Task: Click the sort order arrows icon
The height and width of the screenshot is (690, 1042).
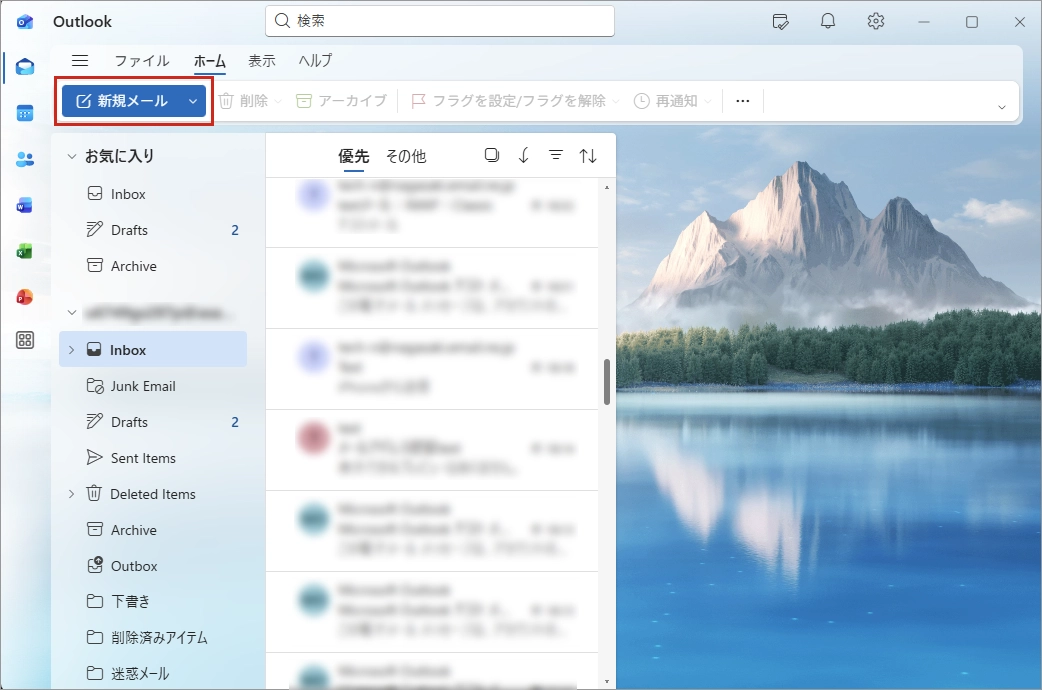Action: [588, 155]
